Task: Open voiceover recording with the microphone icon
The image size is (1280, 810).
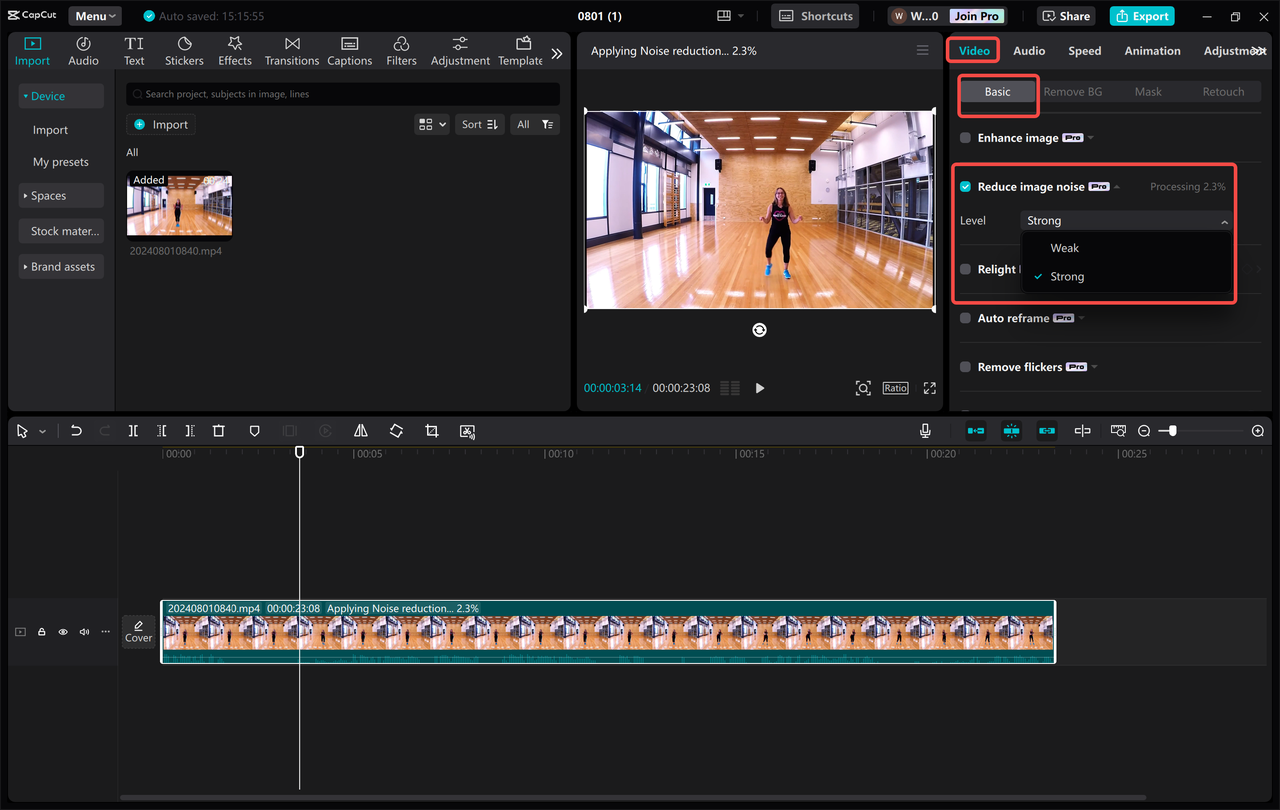Action: tap(925, 430)
